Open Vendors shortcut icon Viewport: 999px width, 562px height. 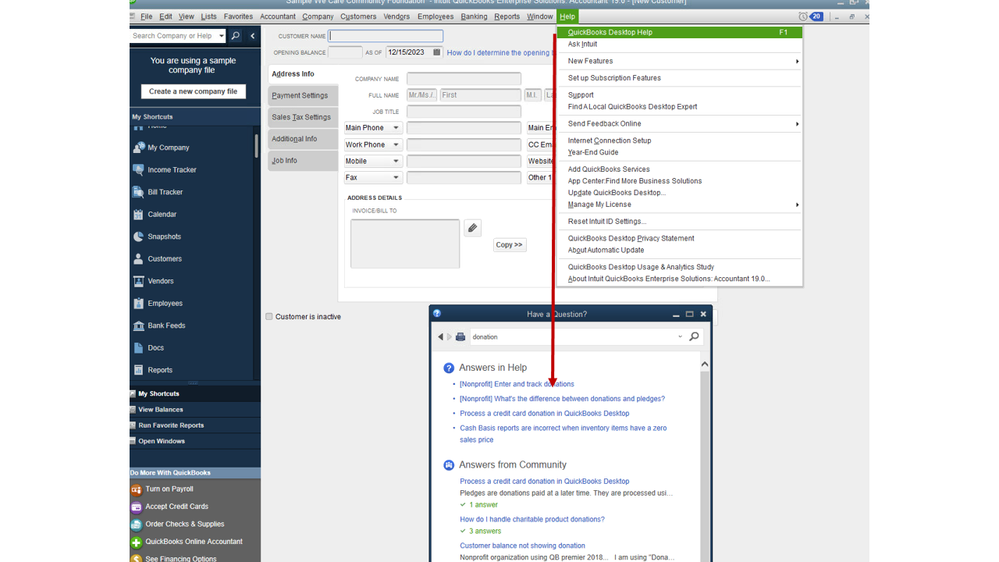pyautogui.click(x=138, y=281)
